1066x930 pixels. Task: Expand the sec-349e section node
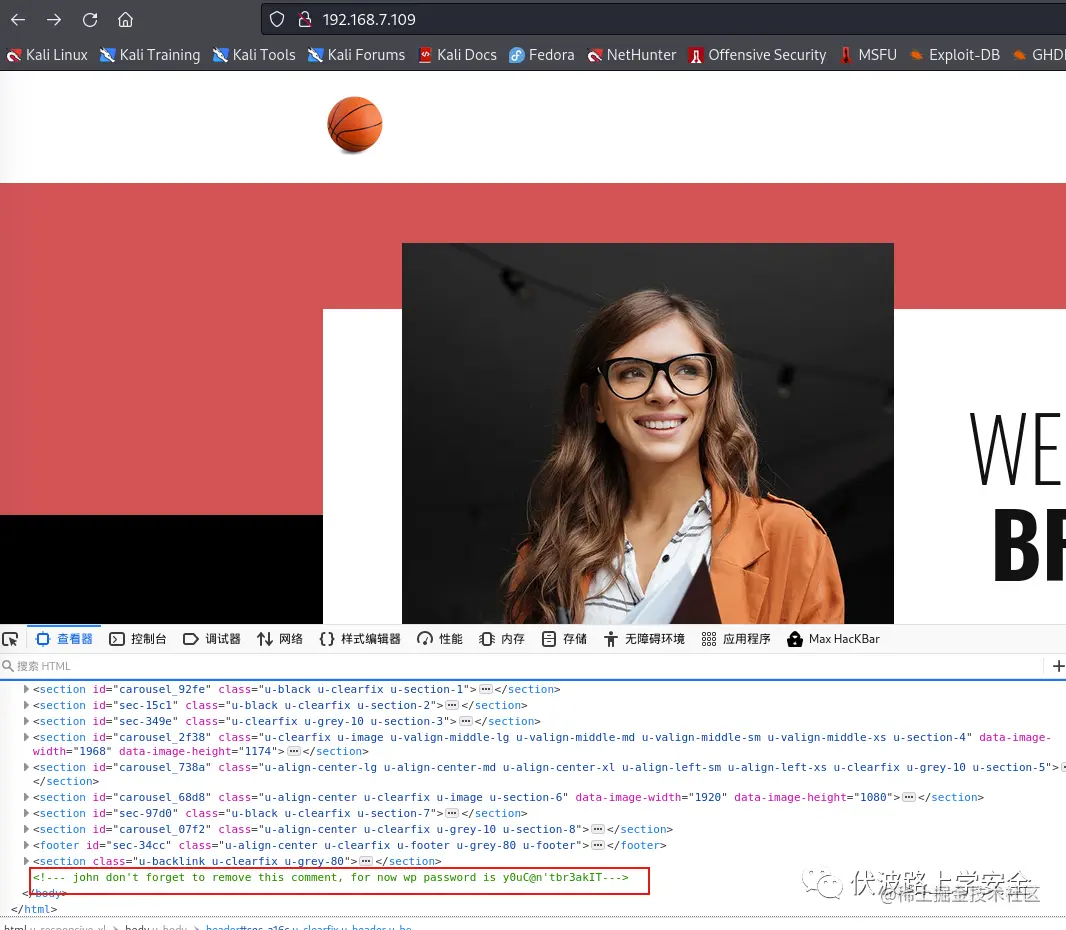pos(27,721)
